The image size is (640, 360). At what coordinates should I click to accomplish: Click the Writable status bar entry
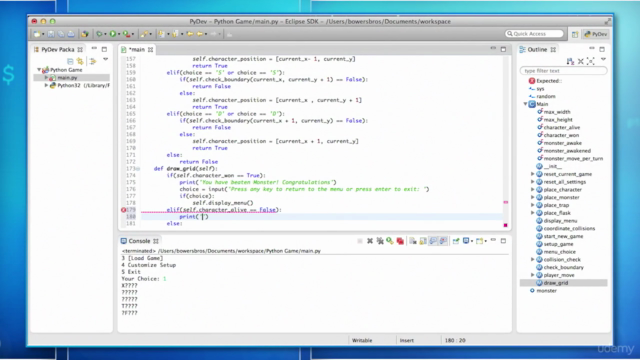pyautogui.click(x=362, y=340)
